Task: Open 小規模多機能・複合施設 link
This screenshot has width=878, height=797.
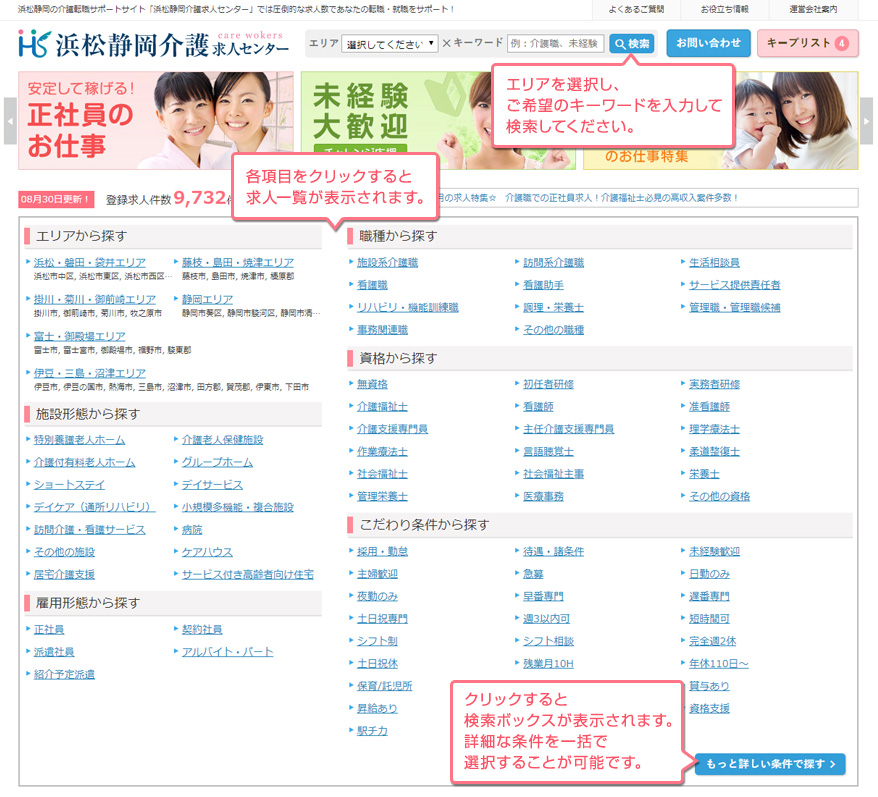Action: [x=237, y=507]
